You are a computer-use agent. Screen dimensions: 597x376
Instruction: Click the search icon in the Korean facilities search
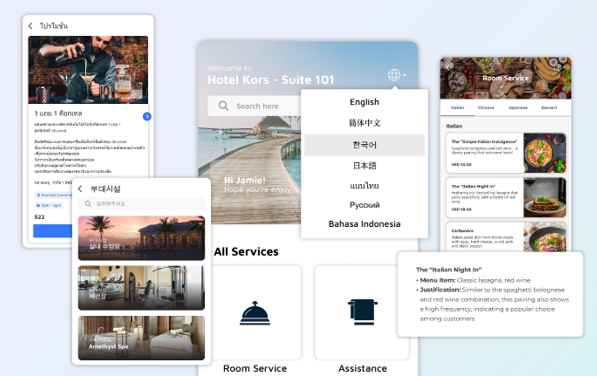(x=88, y=204)
